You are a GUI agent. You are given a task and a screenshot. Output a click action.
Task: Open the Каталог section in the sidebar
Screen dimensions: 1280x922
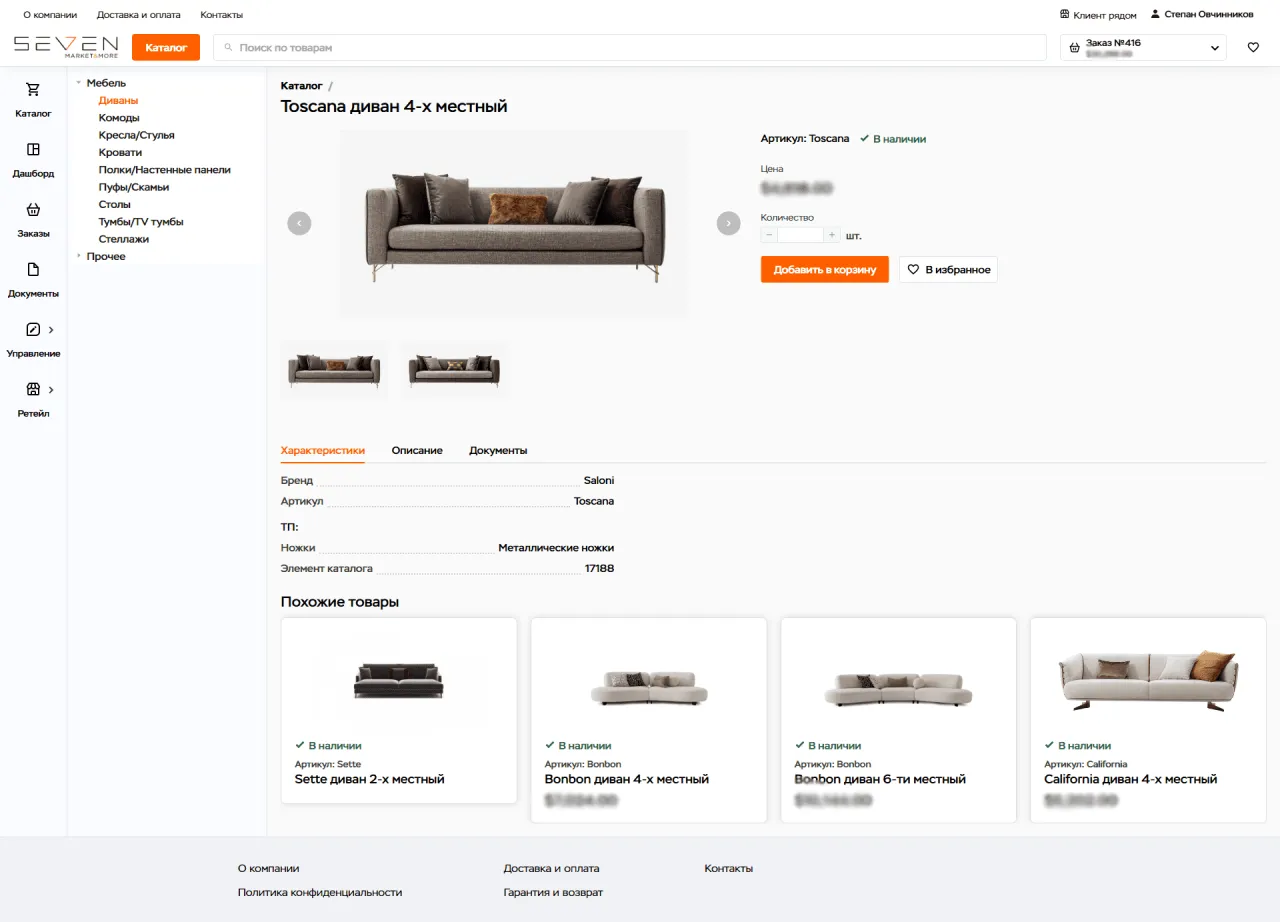coord(33,100)
